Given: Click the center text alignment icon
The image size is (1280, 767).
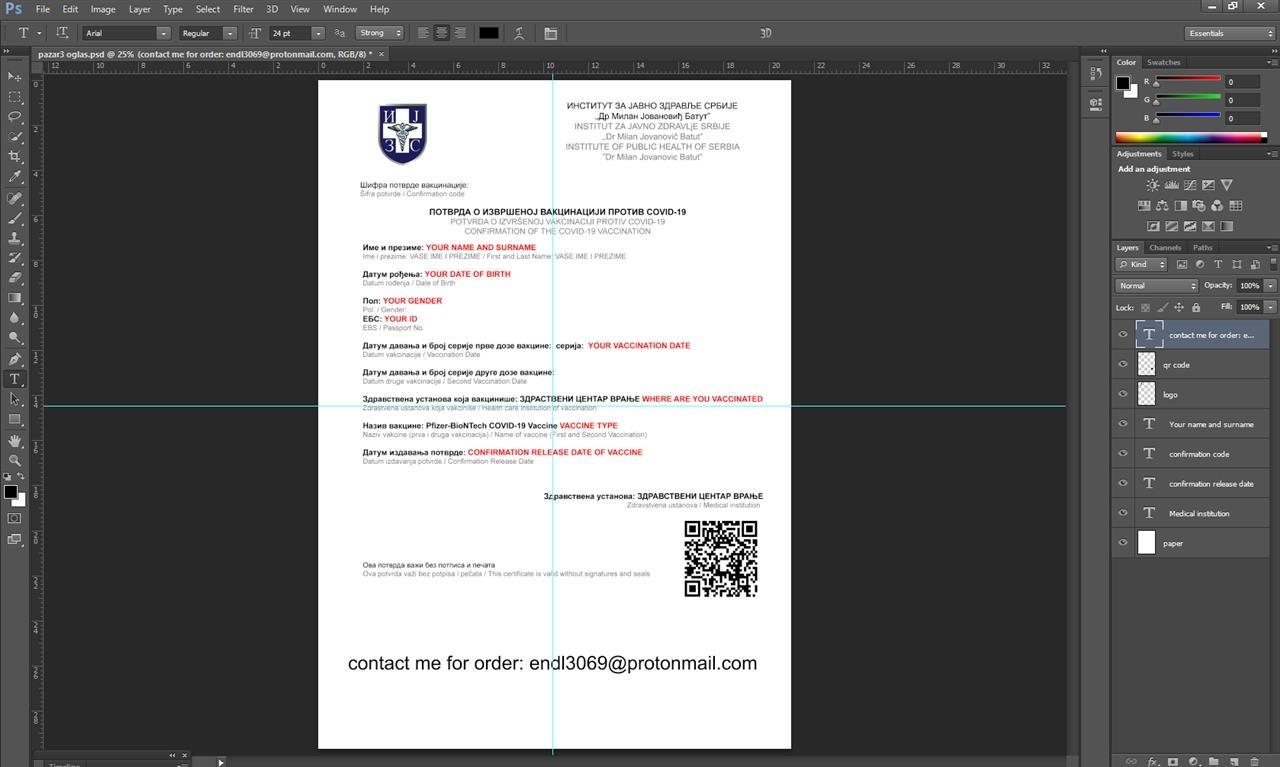Looking at the screenshot, I should coord(441,33).
